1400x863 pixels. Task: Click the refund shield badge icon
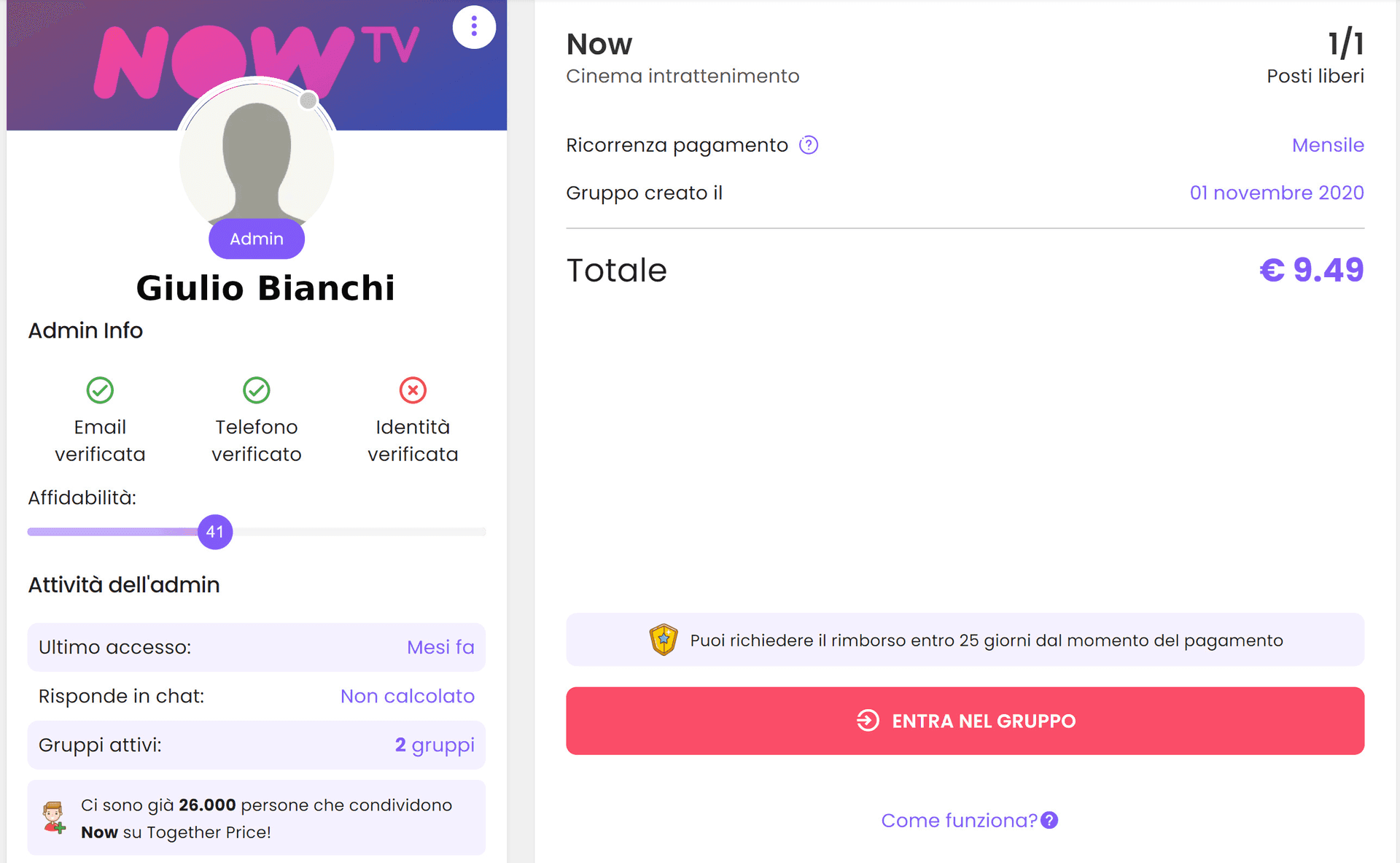tap(664, 640)
